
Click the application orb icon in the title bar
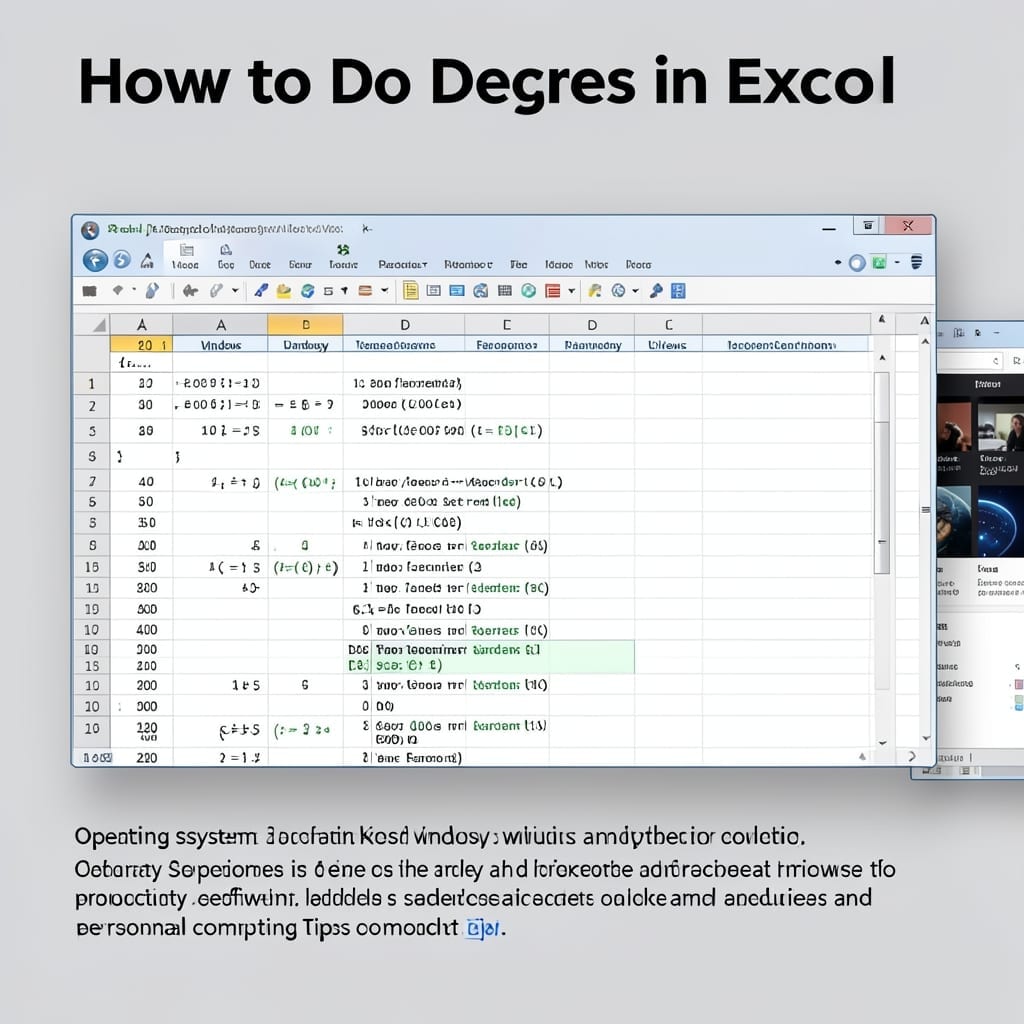point(90,230)
